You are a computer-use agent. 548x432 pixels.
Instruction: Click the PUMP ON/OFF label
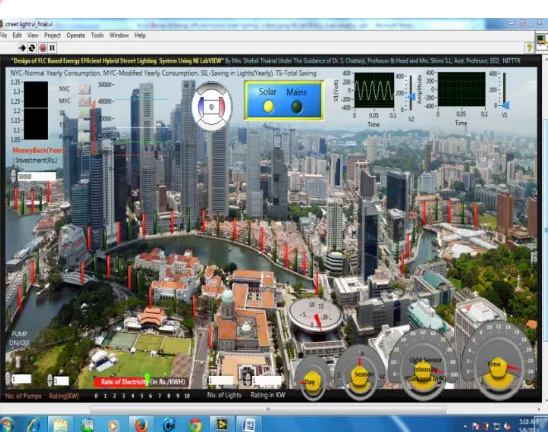tap(19, 338)
